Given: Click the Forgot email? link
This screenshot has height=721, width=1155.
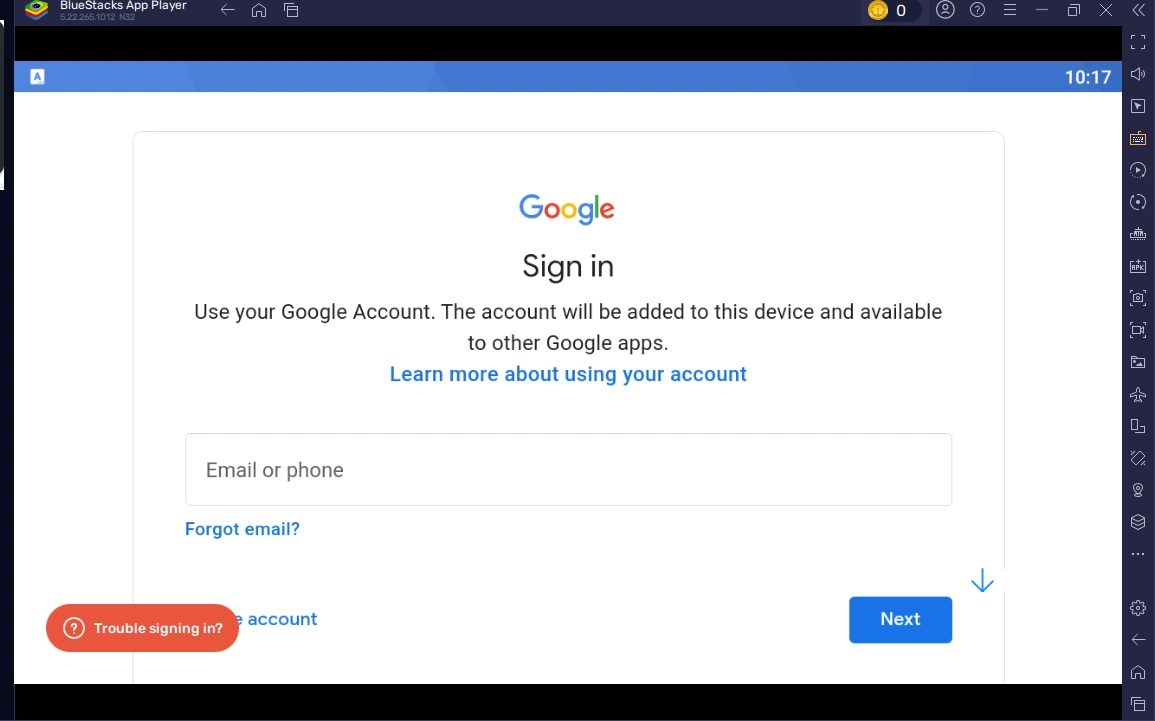Looking at the screenshot, I should click(x=242, y=529).
